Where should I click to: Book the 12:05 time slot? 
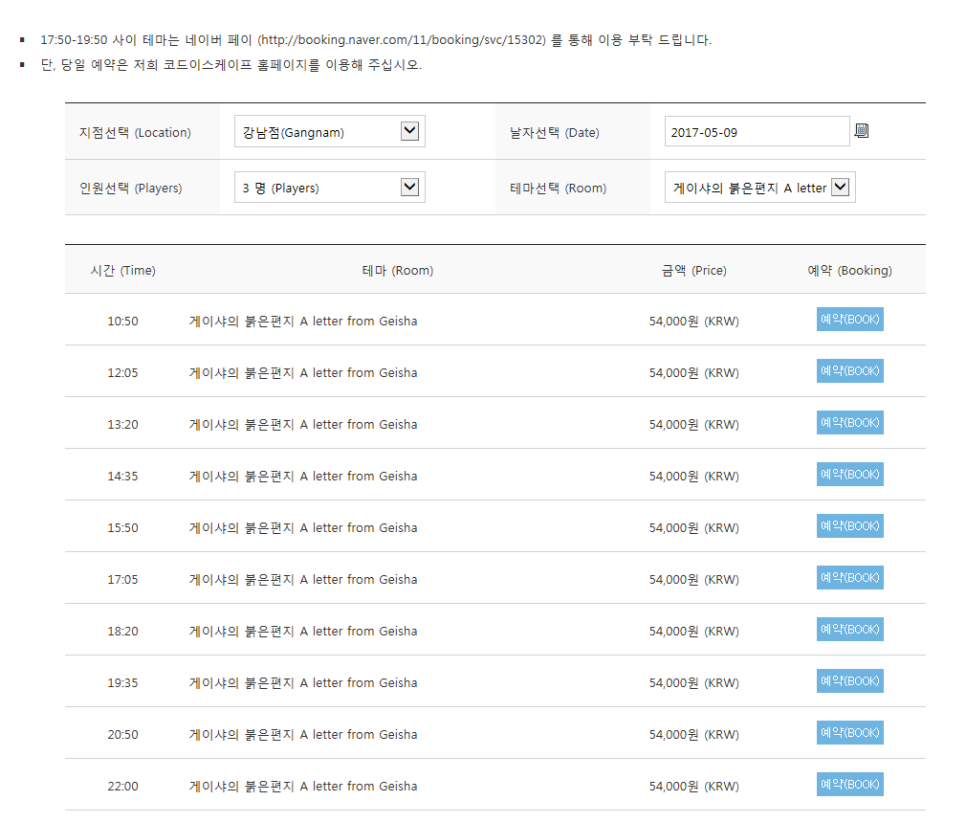tap(850, 371)
